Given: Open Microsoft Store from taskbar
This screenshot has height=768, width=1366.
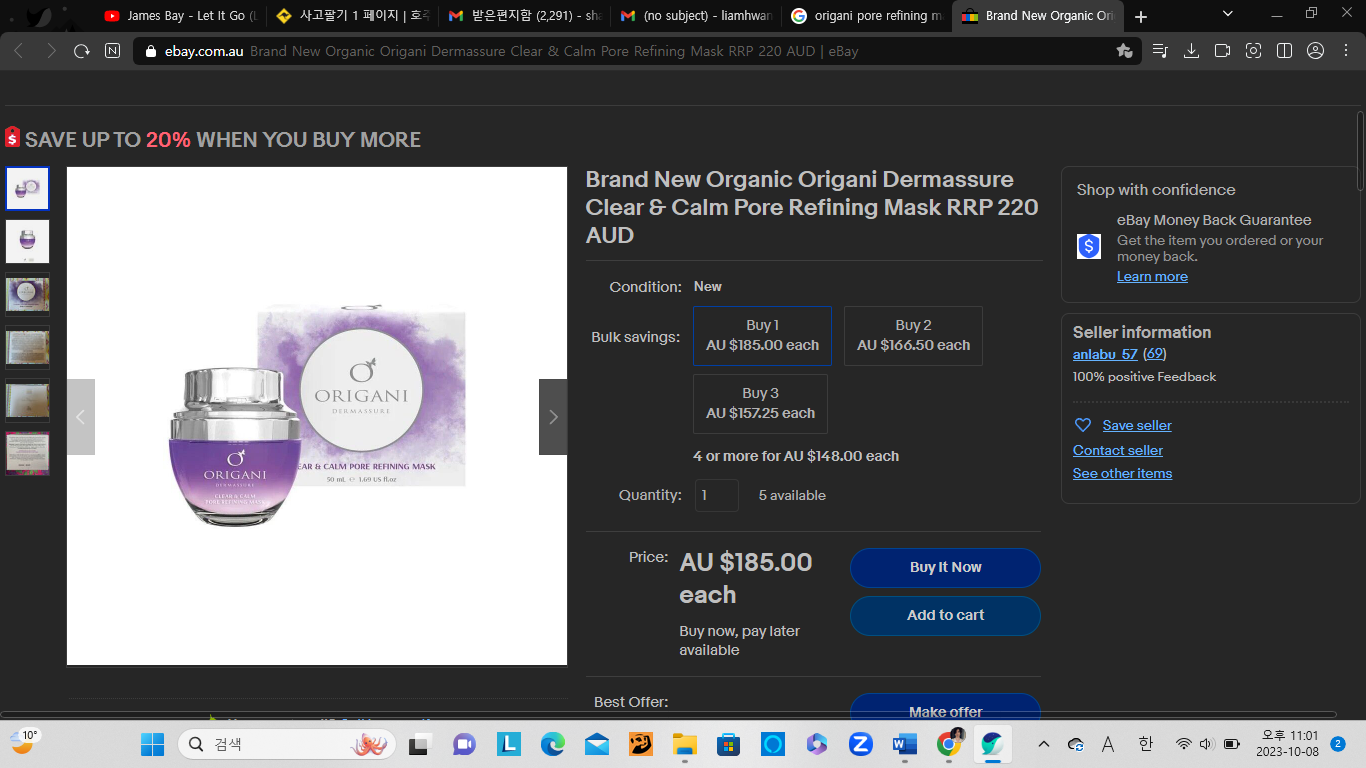Looking at the screenshot, I should (x=729, y=744).
